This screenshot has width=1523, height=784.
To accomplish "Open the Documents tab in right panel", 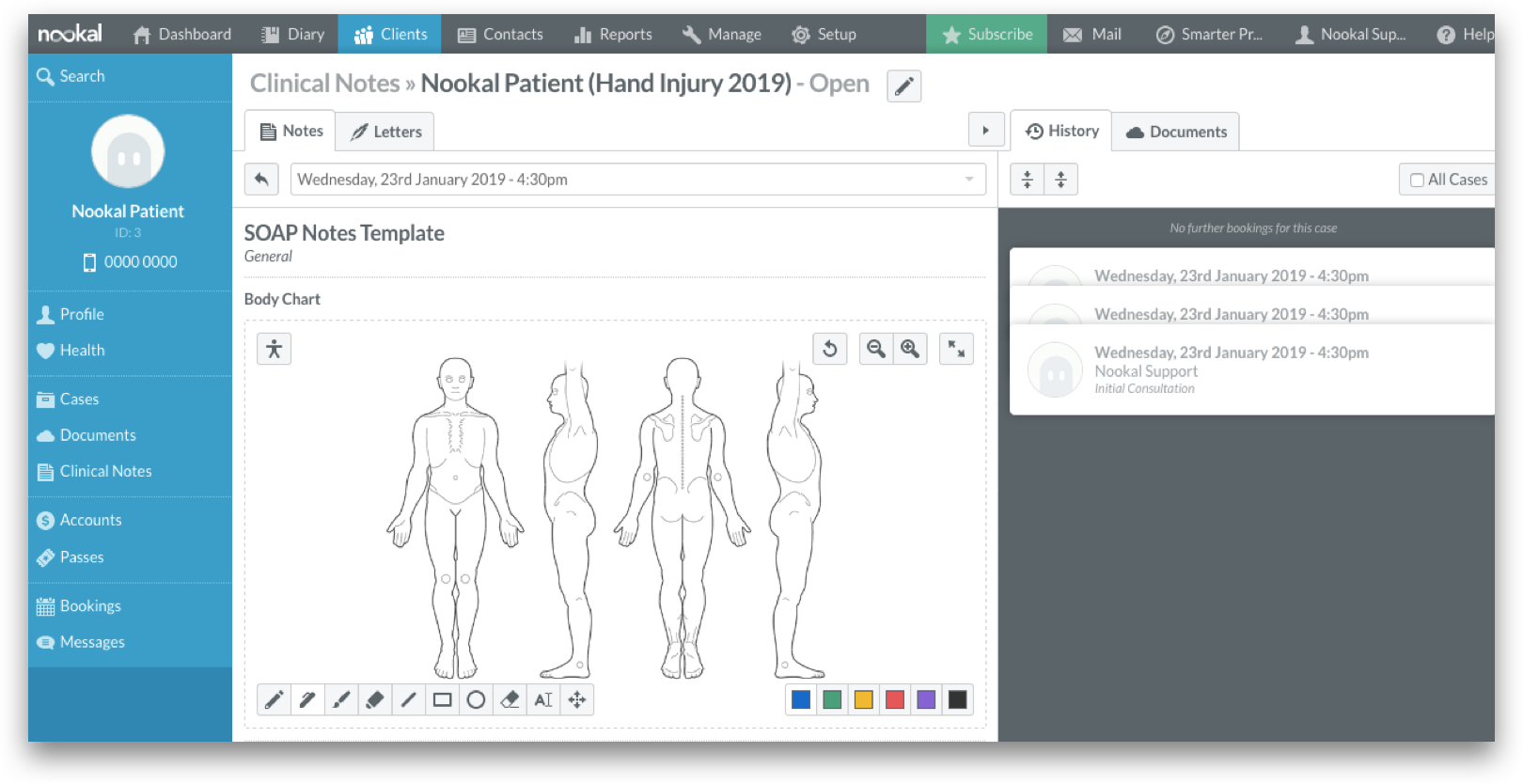I will point(1176,132).
